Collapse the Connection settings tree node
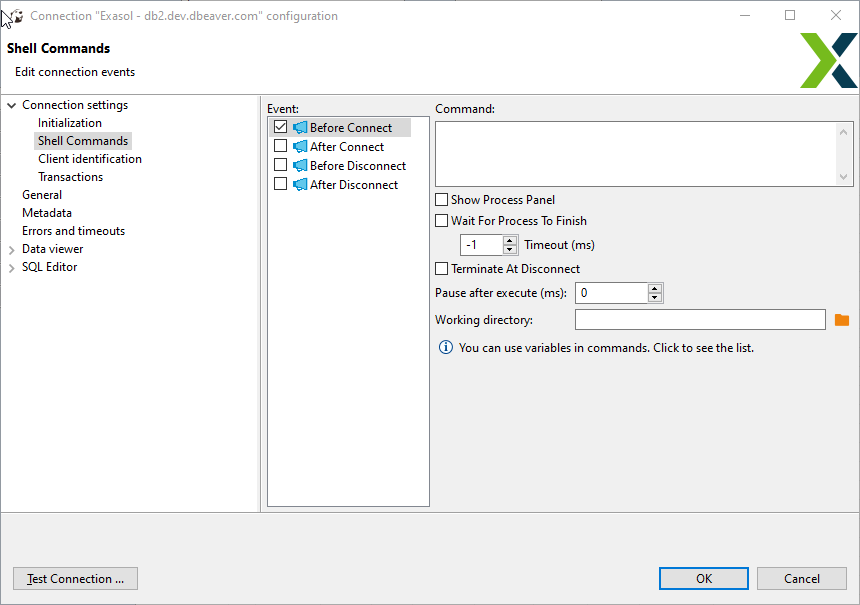Viewport: 860px width, 605px height. tap(11, 104)
